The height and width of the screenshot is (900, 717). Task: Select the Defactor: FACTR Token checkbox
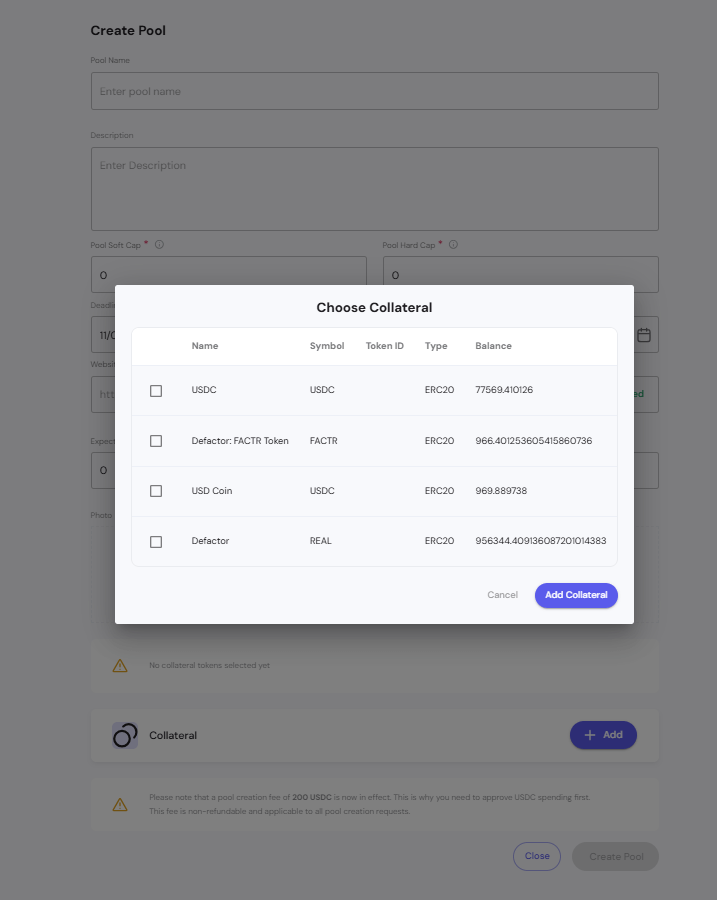[x=156, y=441]
